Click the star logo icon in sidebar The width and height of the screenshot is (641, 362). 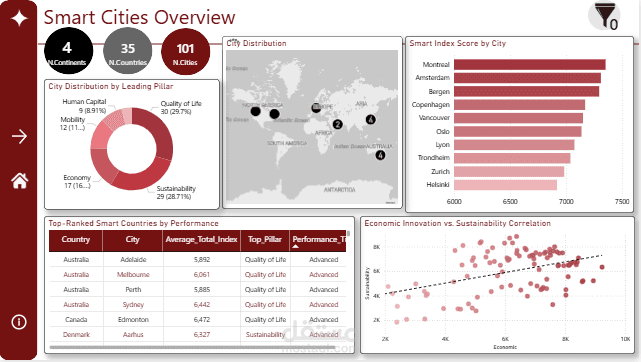click(19, 19)
